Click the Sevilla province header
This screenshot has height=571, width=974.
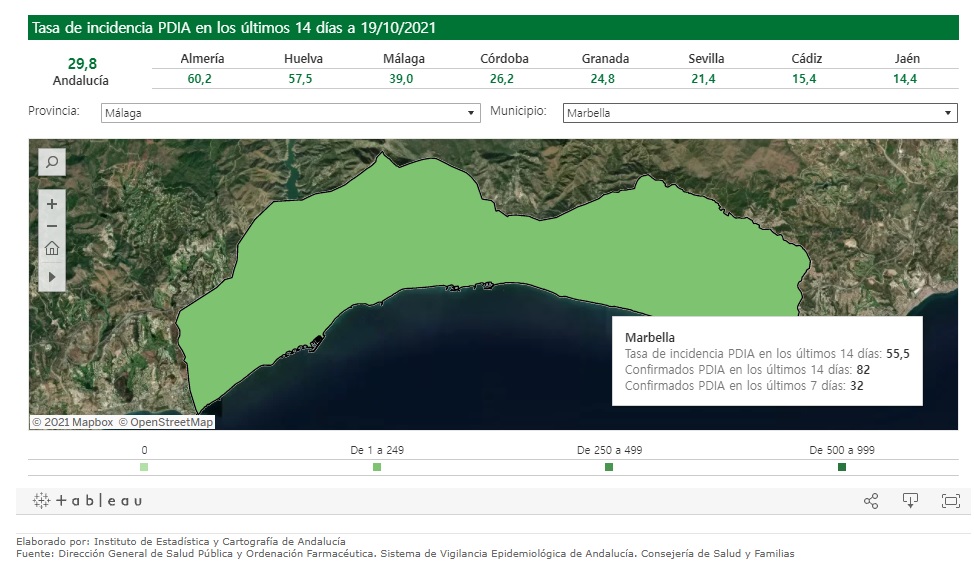point(706,58)
